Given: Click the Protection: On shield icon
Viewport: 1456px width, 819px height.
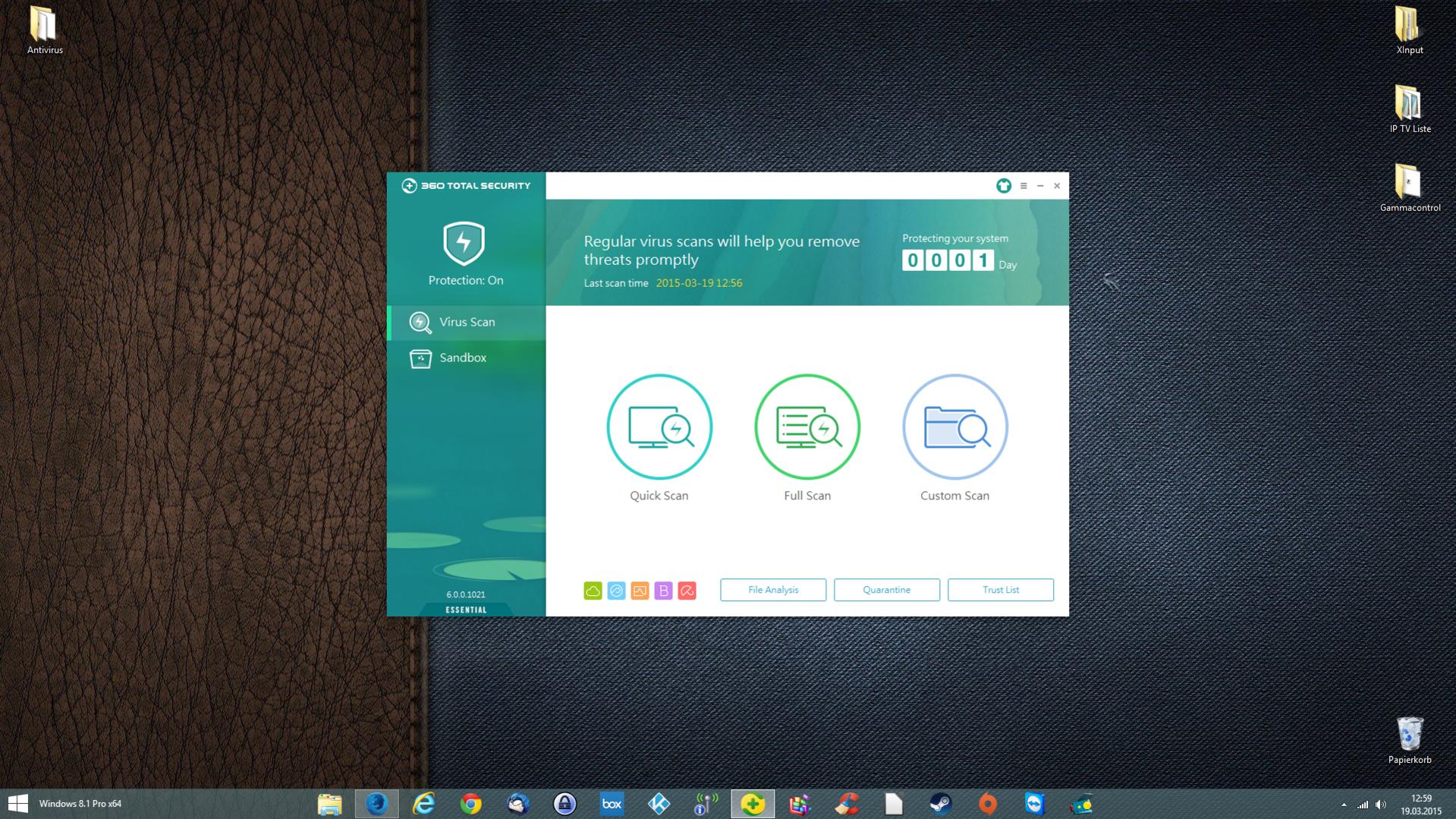Looking at the screenshot, I should click(464, 243).
